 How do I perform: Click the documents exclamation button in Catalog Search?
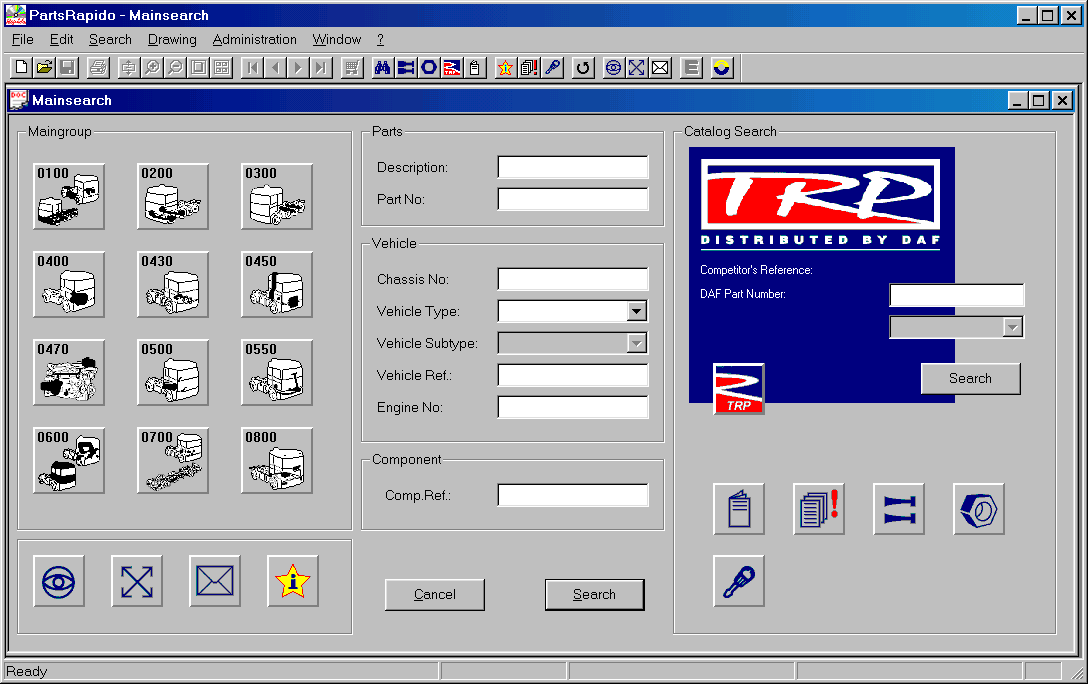coord(819,509)
